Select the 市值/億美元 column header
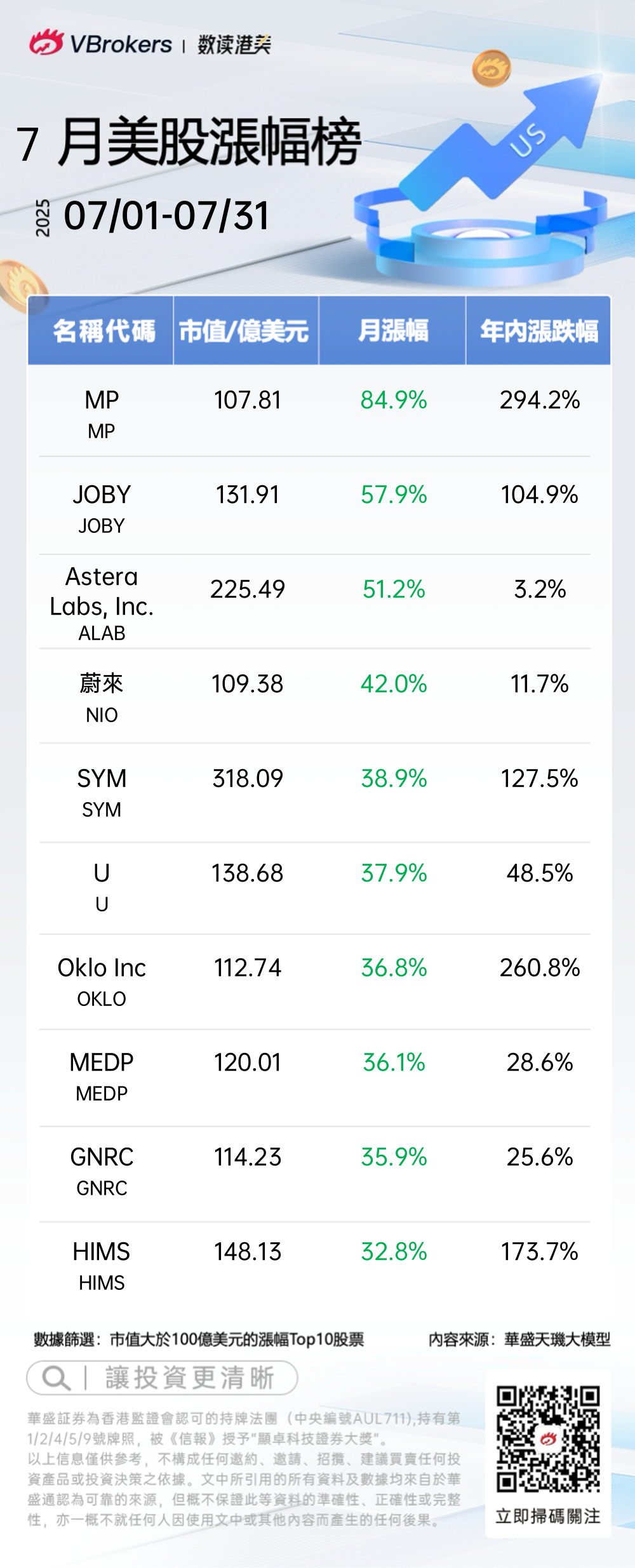635x1568 pixels. coord(245,331)
